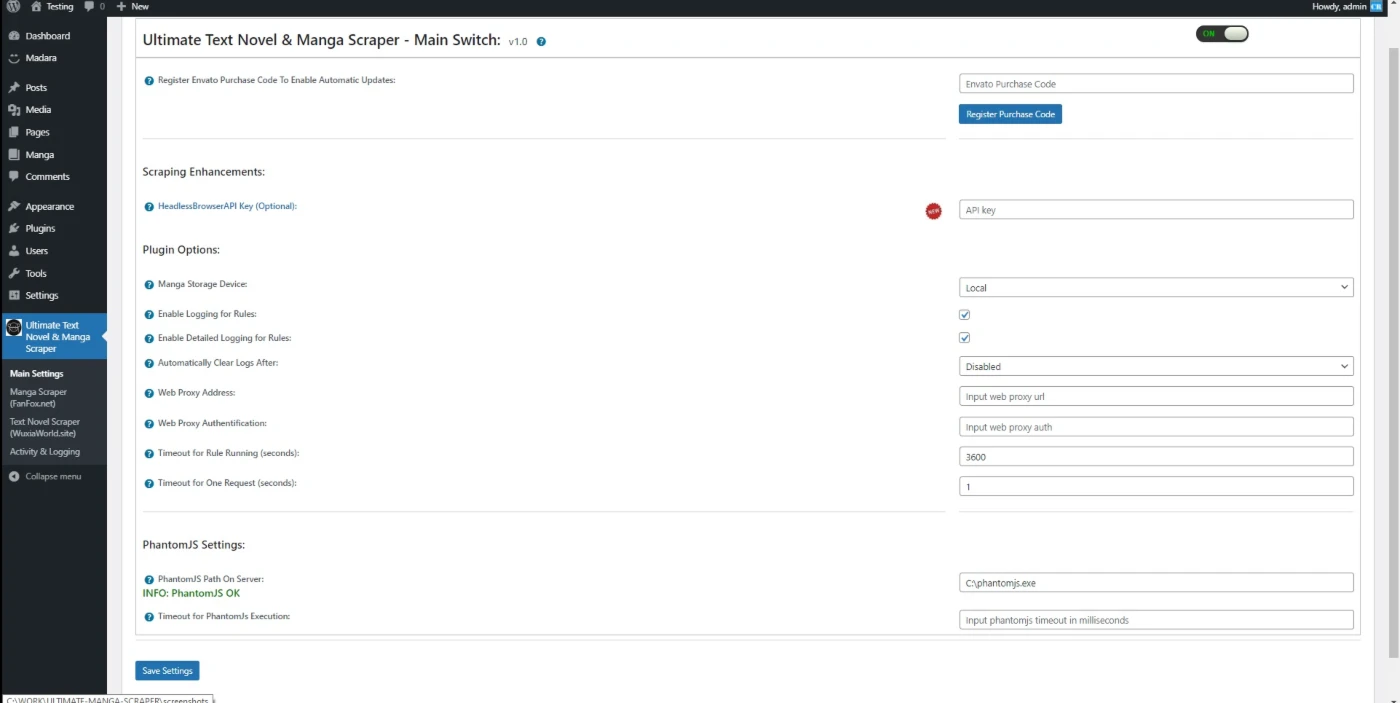Select Main Settings submenu item
This screenshot has height=703, width=1400.
coord(37,374)
